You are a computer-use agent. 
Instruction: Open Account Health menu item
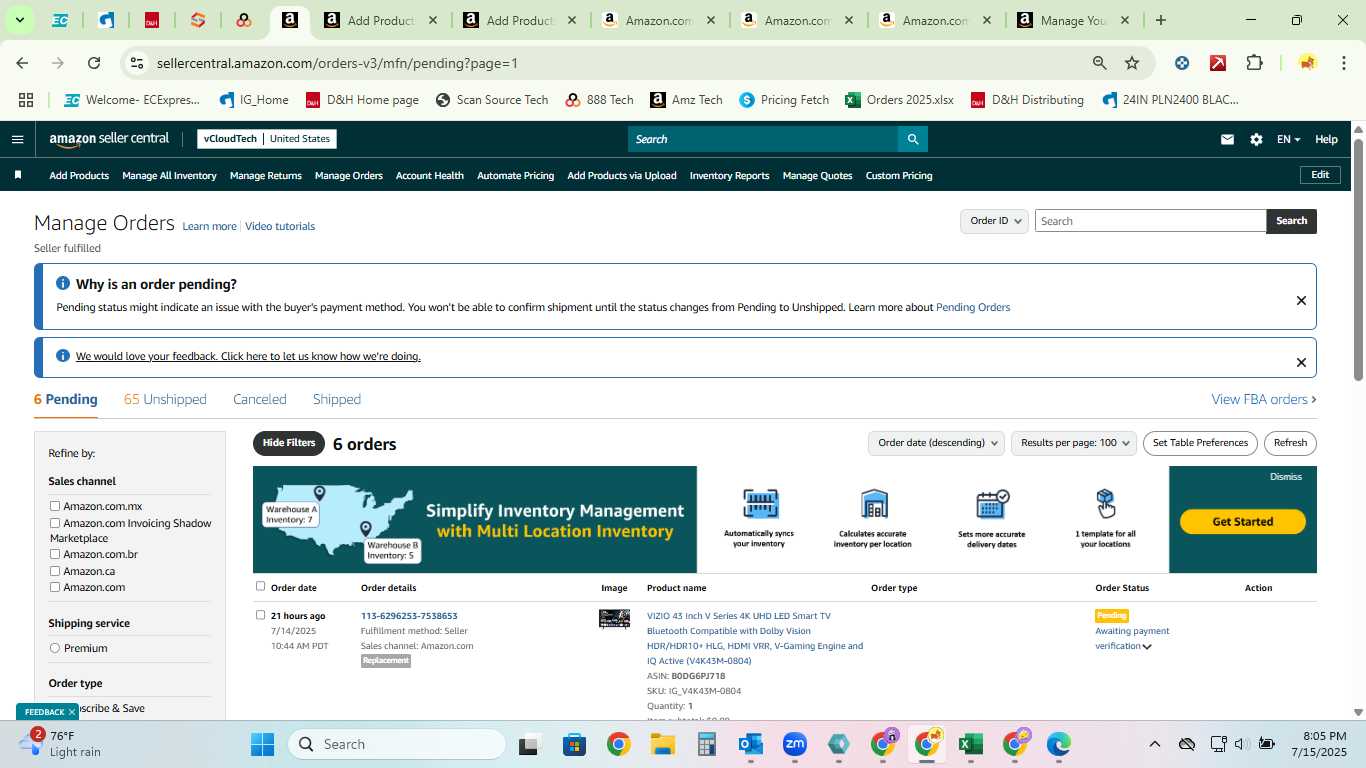click(x=430, y=175)
